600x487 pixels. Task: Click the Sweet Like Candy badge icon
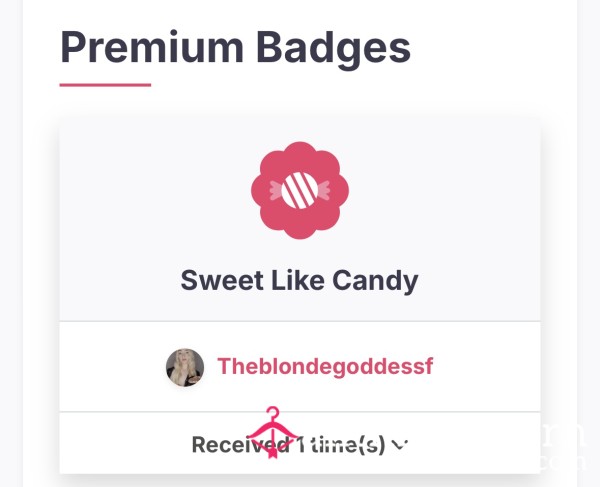[300, 191]
